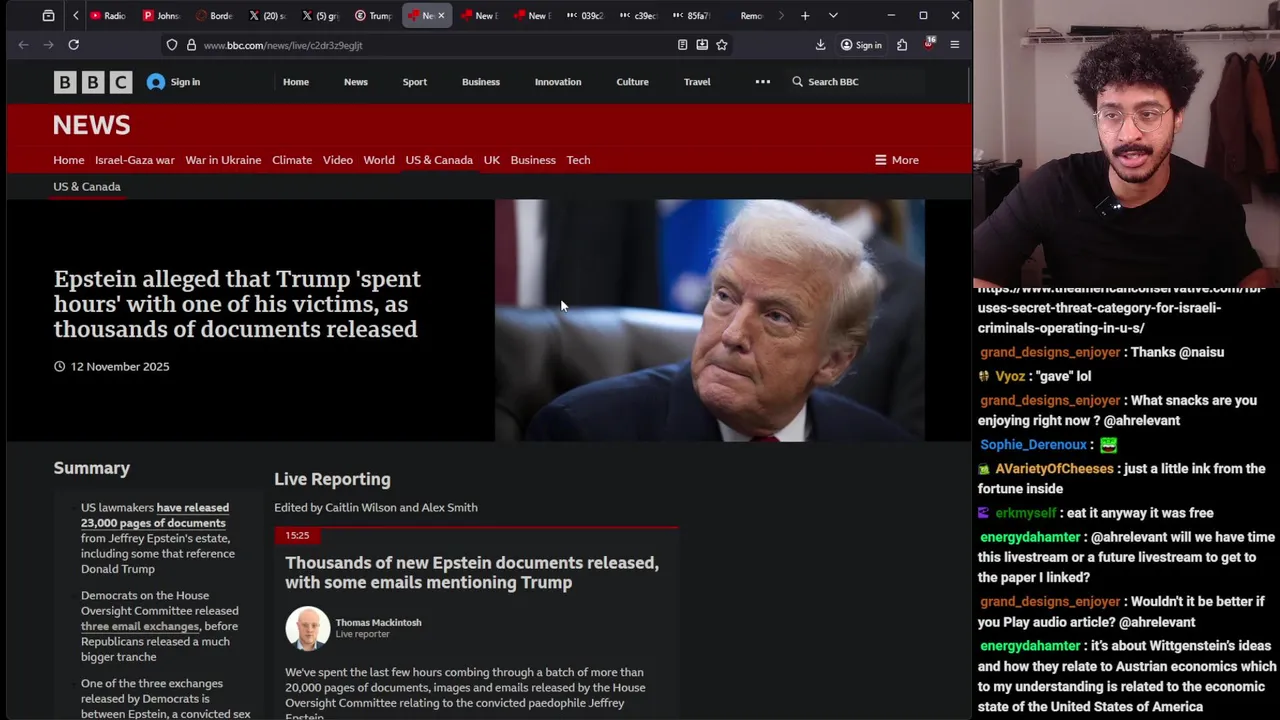Bookmark this page with star icon

pos(722,45)
